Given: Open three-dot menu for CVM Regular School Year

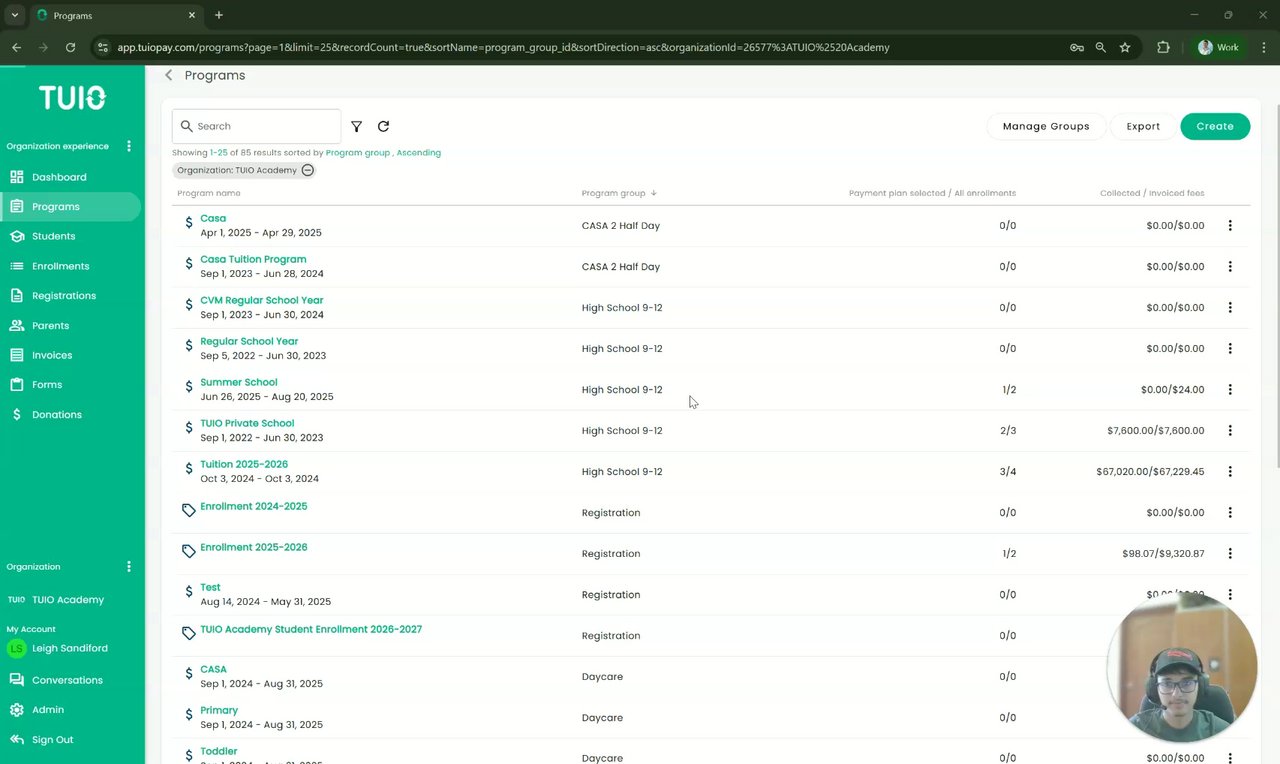Looking at the screenshot, I should coord(1230,308).
